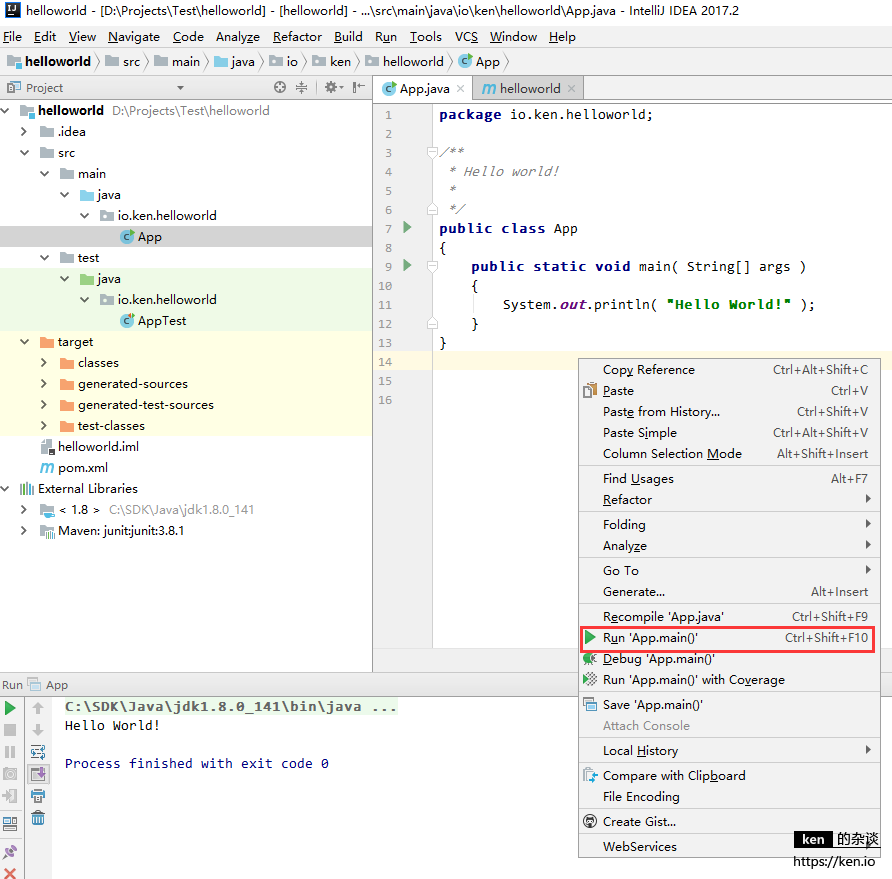Screen dimensions: 892x879
Task: Click the Pause output icon
Action: 10,752
